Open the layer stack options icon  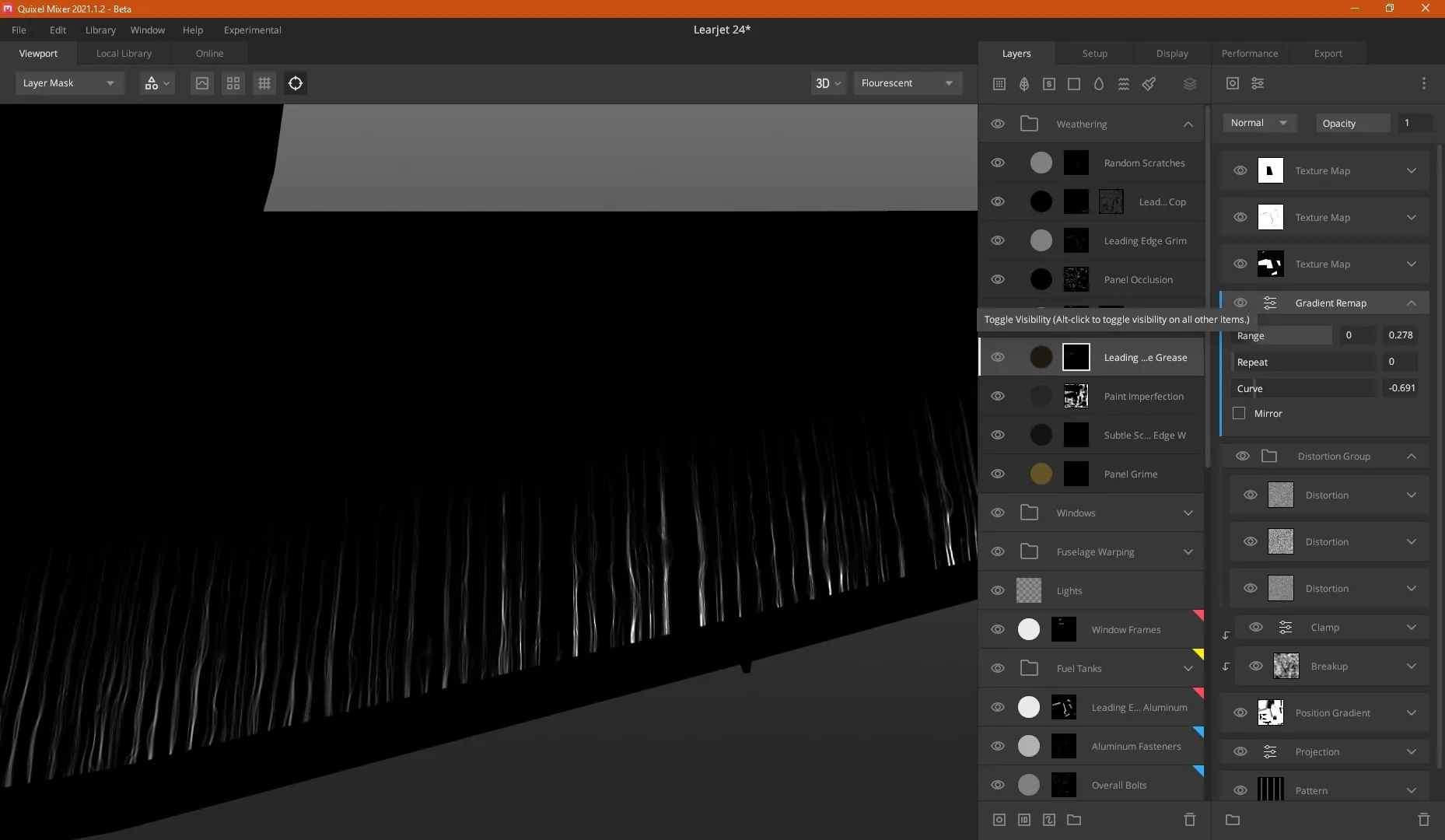point(1190,84)
